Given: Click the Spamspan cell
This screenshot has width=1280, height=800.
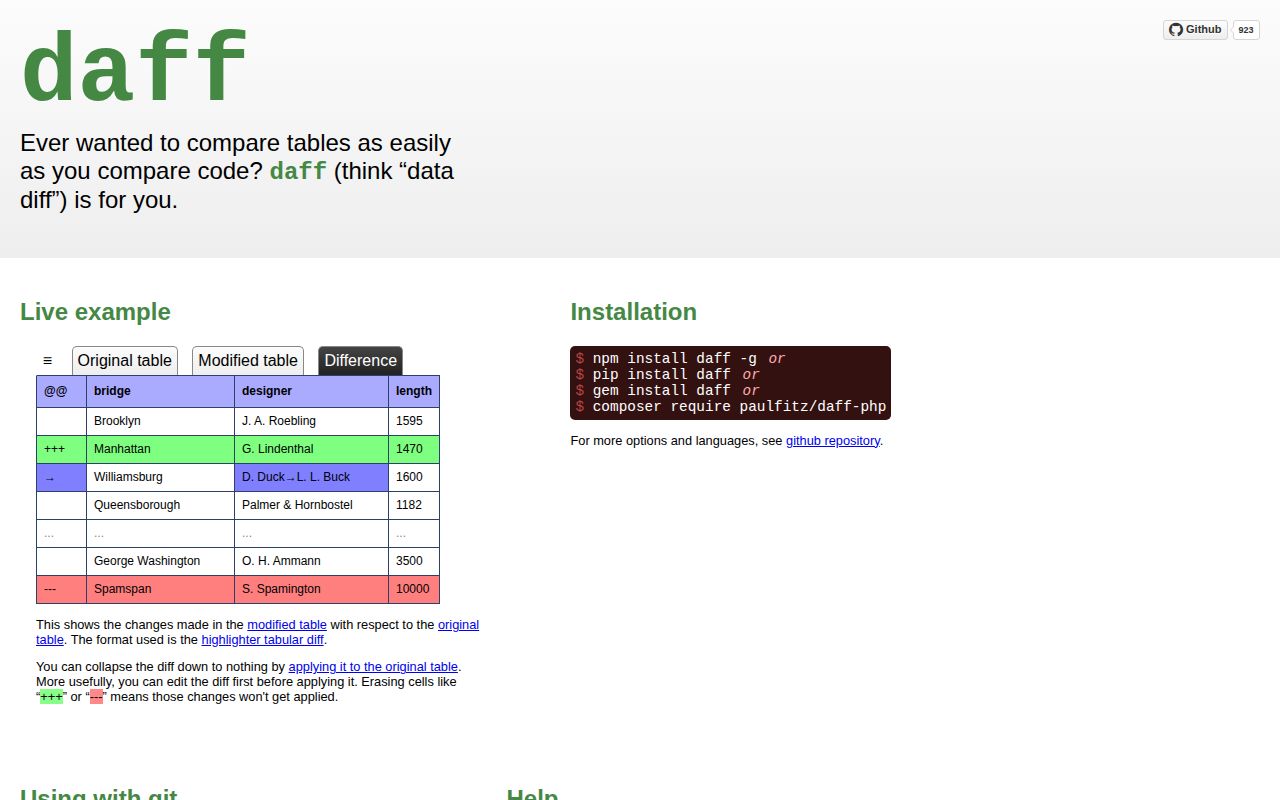Looking at the screenshot, I should 161,590.
